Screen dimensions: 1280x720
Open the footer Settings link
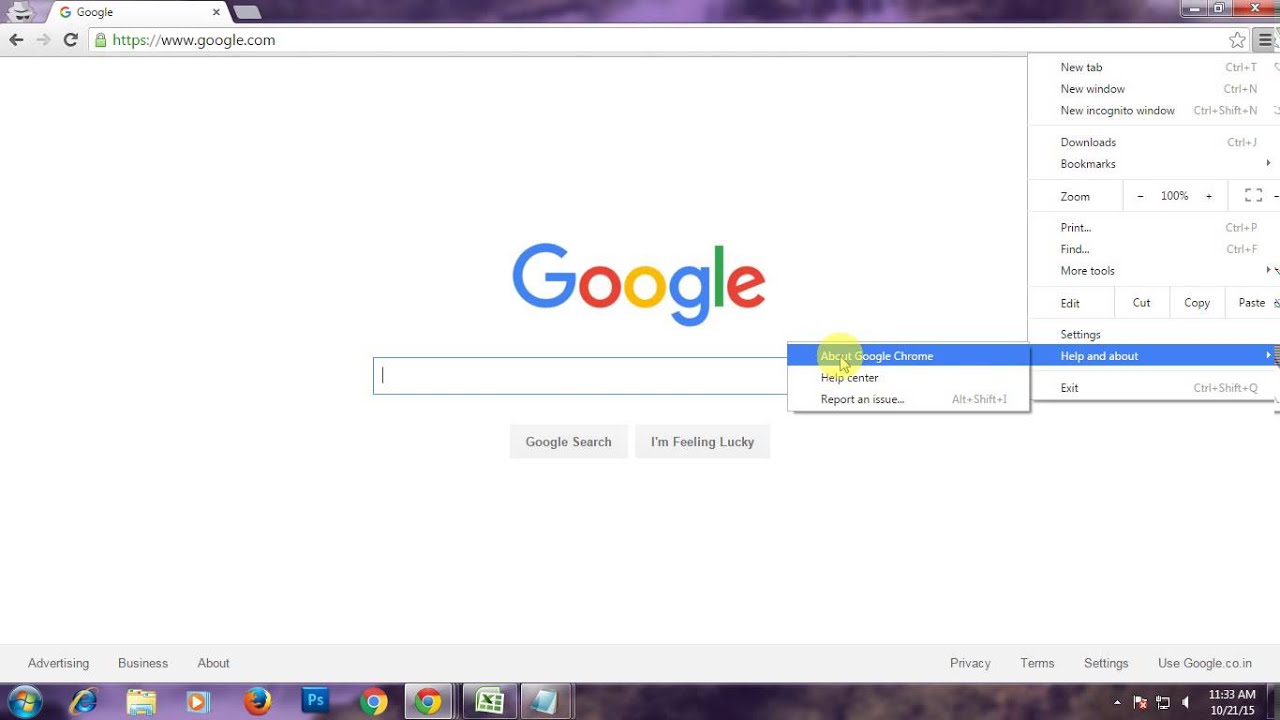[x=1106, y=663]
